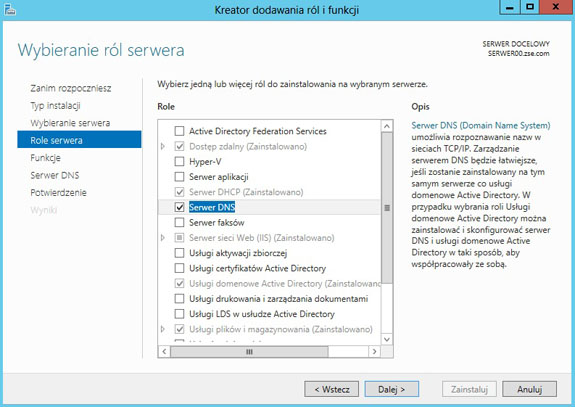
Task: Click the Dalej > button
Action: click(x=392, y=389)
